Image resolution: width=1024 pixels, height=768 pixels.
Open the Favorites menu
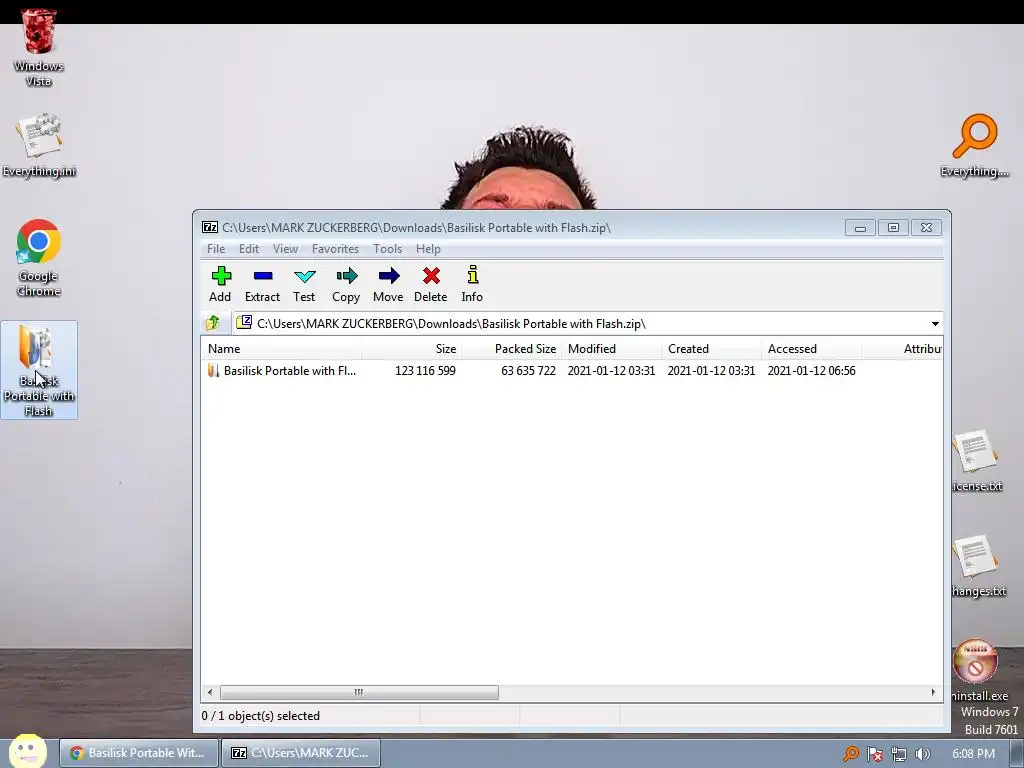[x=335, y=249]
